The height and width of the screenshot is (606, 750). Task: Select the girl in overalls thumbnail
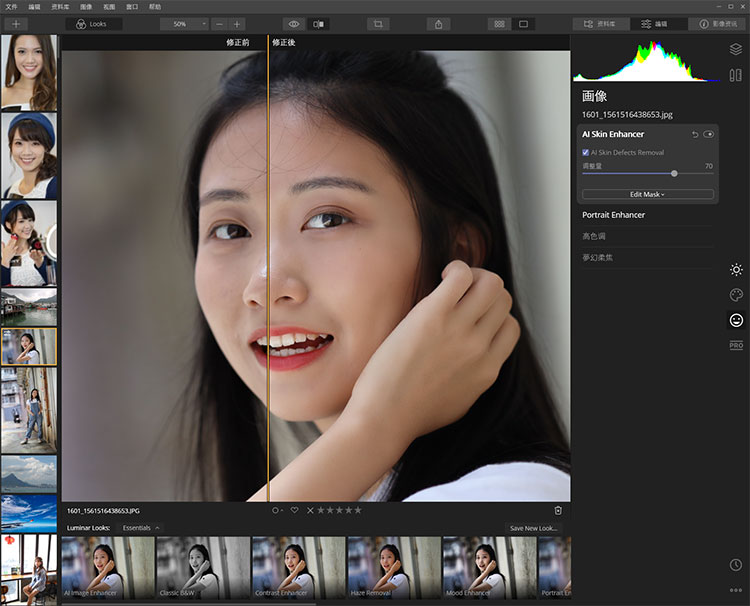click(x=29, y=410)
